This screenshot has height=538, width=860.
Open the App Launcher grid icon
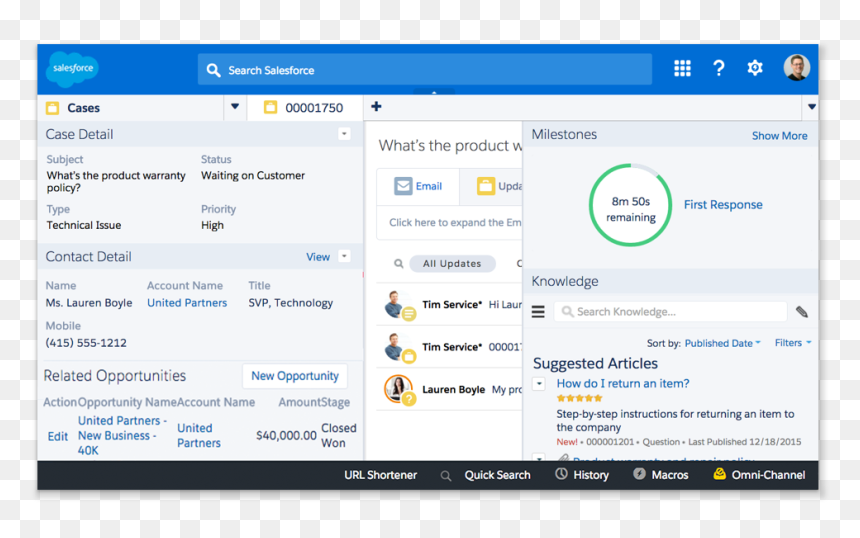682,68
